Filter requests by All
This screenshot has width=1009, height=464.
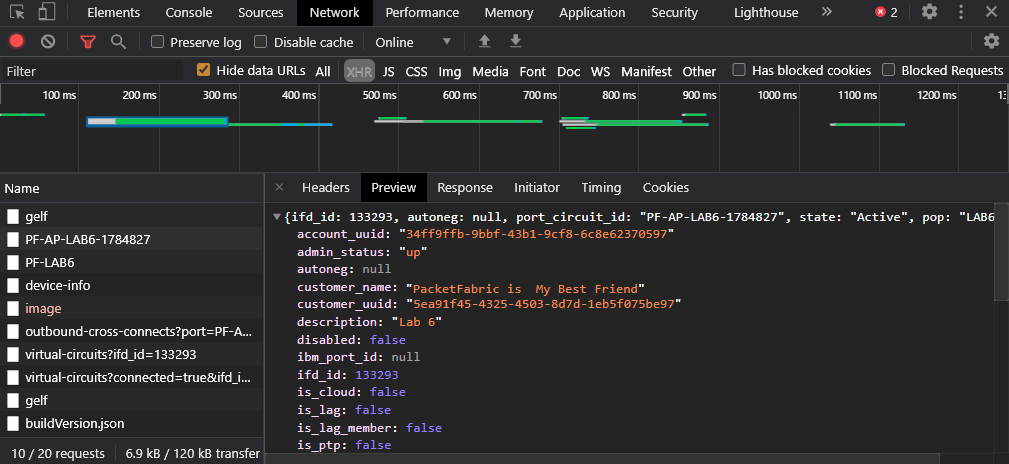point(322,71)
